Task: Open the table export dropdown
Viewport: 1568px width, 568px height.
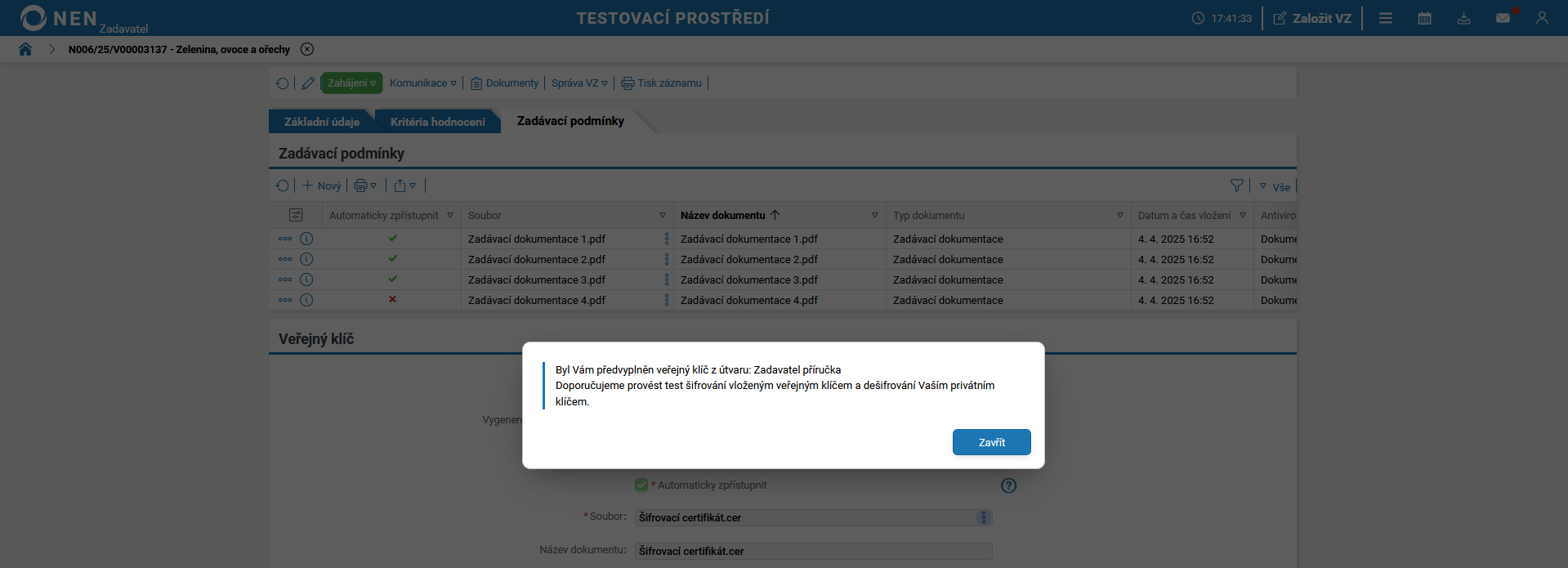Action: click(405, 186)
